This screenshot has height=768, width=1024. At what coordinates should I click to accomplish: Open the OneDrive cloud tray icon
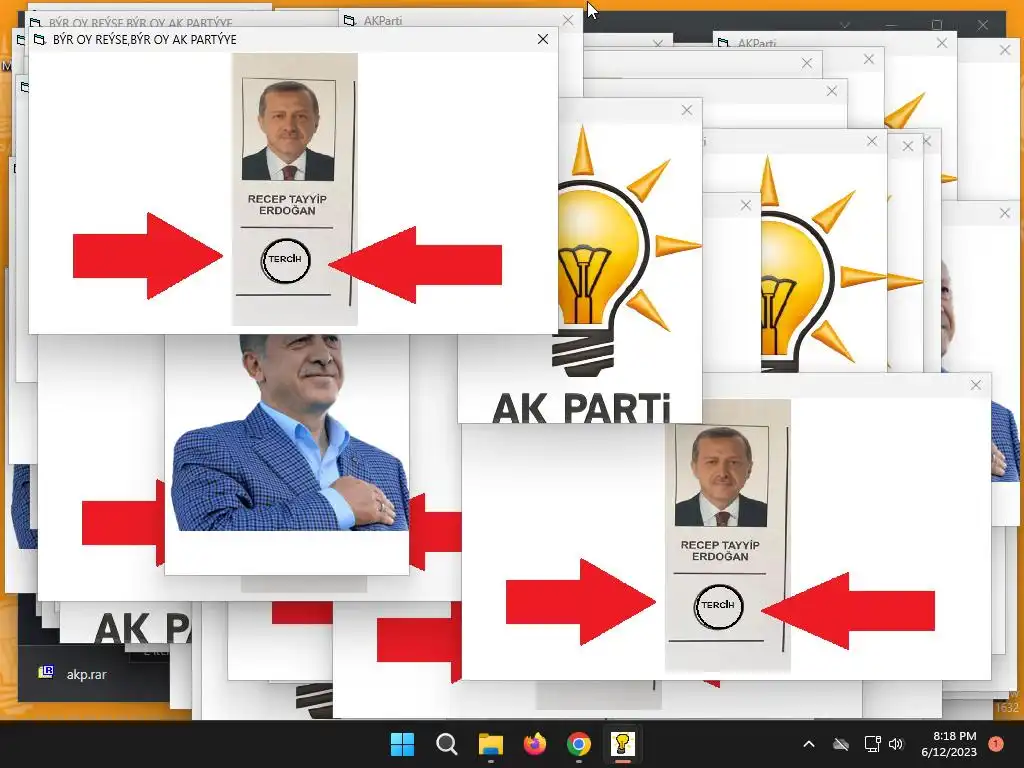click(841, 744)
